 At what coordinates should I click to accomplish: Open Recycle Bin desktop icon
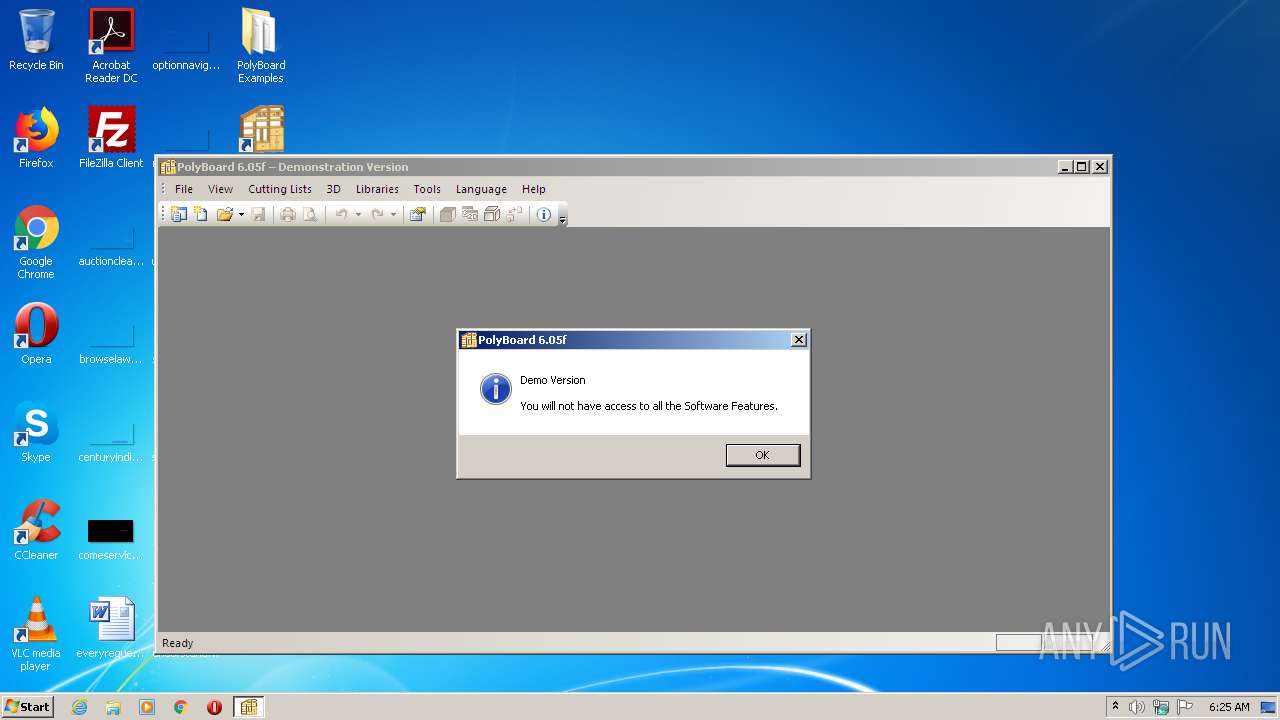[x=36, y=40]
